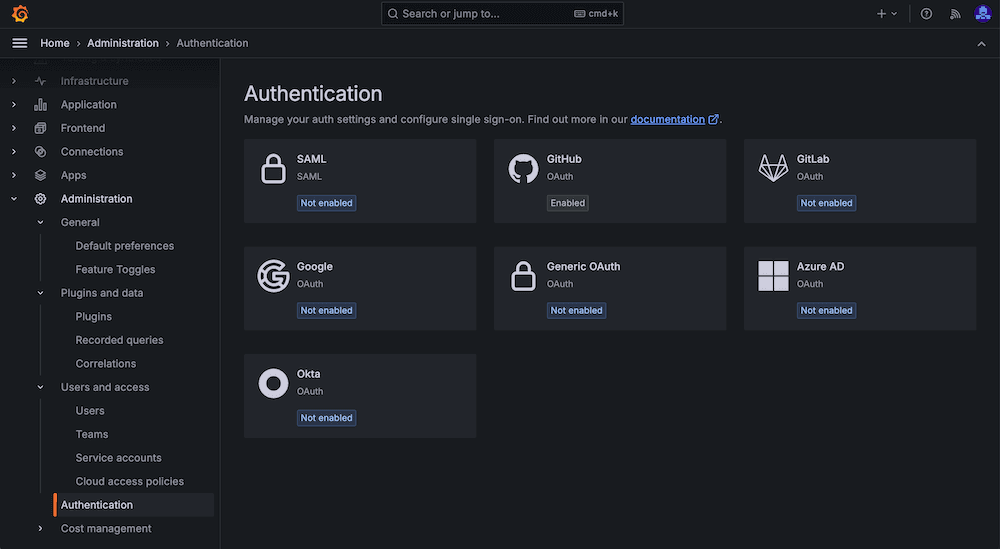
Task: Click the Generic OAuth lock icon
Action: (x=523, y=276)
